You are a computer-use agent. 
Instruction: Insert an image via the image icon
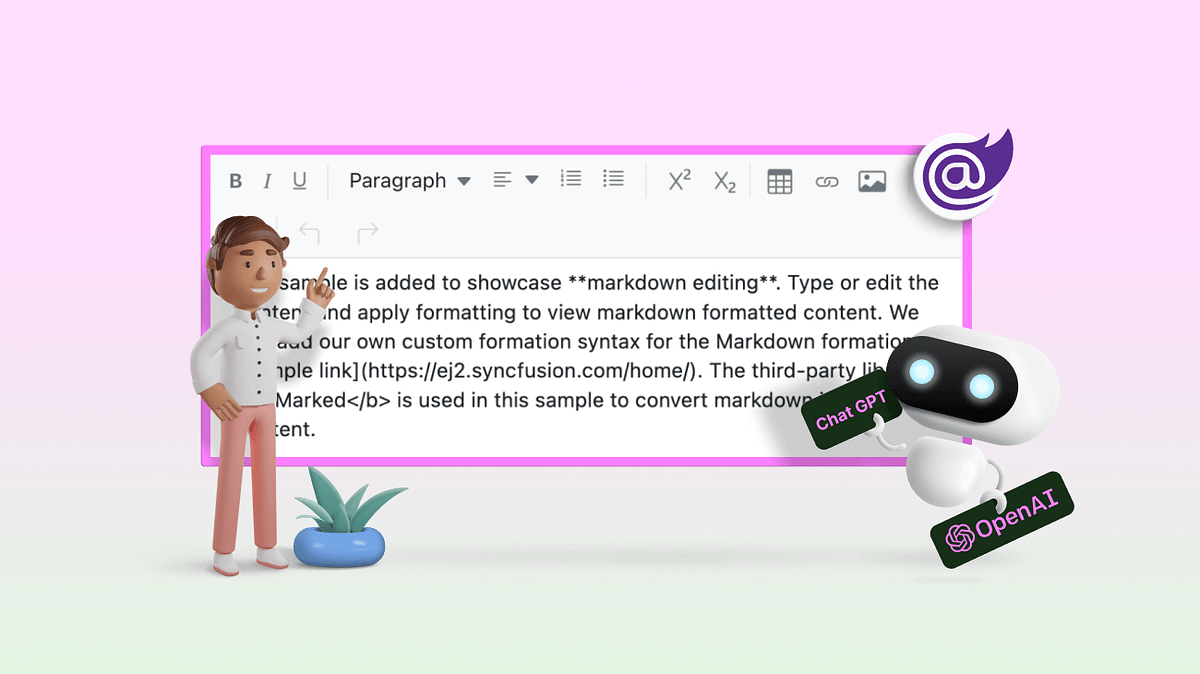tap(872, 180)
